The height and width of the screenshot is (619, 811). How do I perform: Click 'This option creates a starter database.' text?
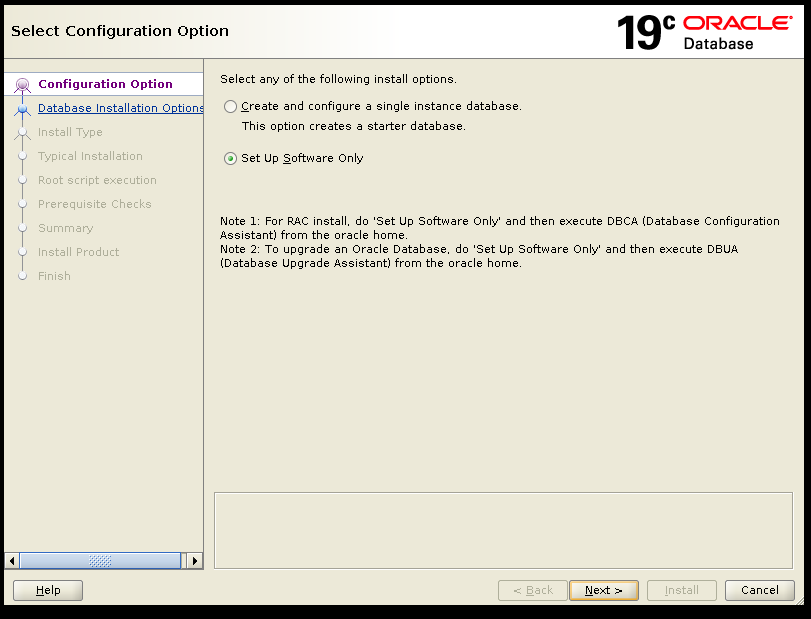pos(354,126)
